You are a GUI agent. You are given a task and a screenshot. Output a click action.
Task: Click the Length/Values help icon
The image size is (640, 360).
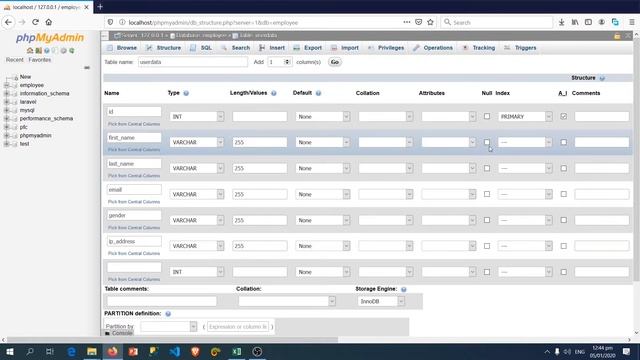coord(274,93)
